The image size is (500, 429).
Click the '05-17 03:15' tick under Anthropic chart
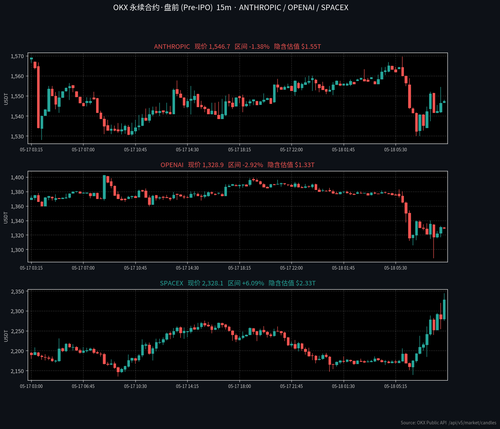[31, 150]
